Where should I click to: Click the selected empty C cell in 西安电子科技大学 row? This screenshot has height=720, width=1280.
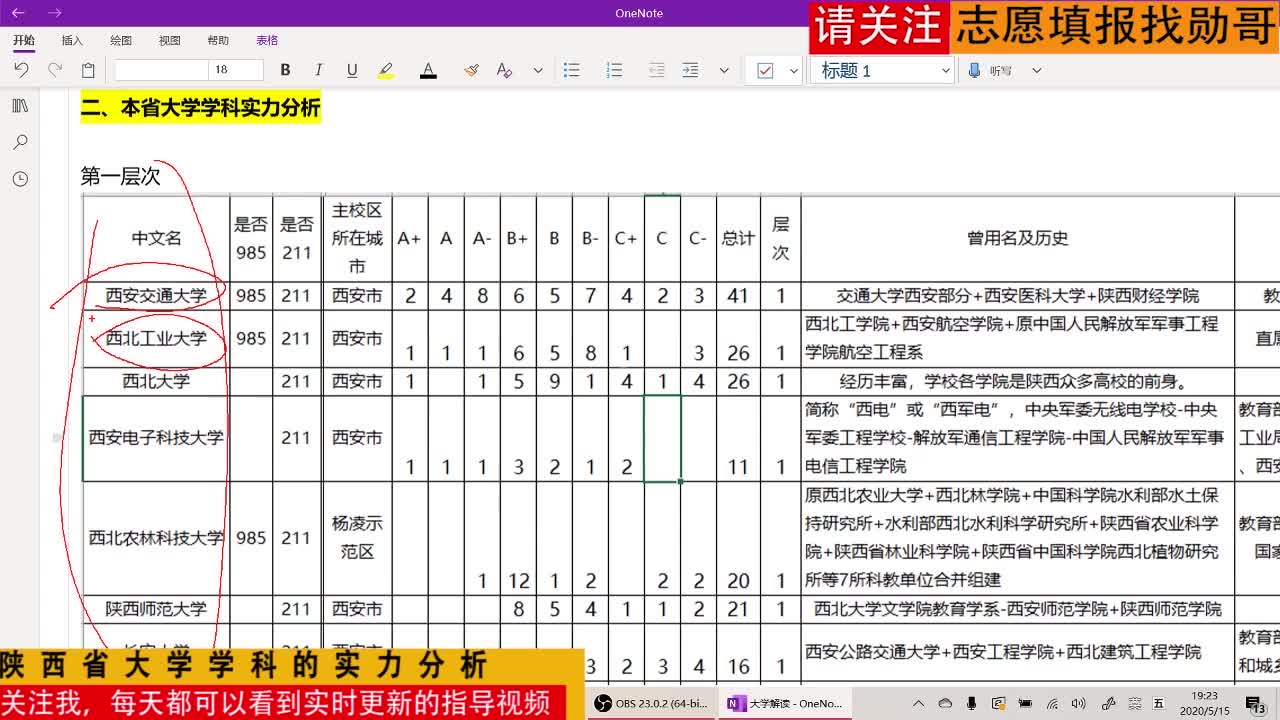point(662,438)
